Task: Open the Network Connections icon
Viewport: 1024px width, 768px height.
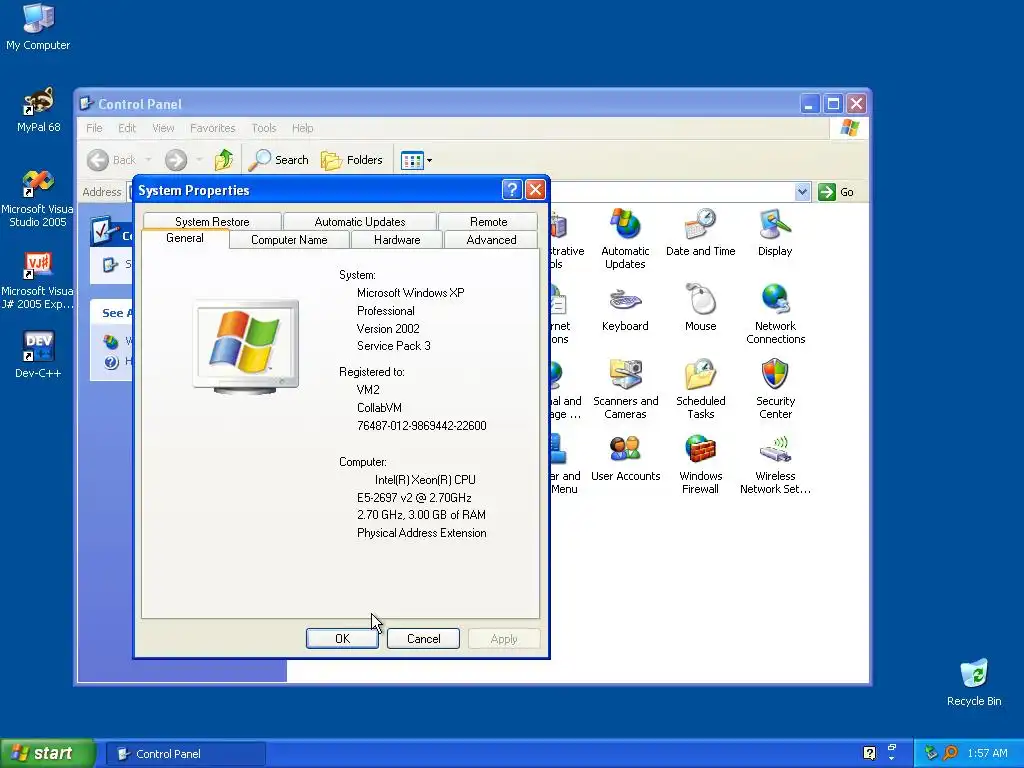Action: point(775,313)
